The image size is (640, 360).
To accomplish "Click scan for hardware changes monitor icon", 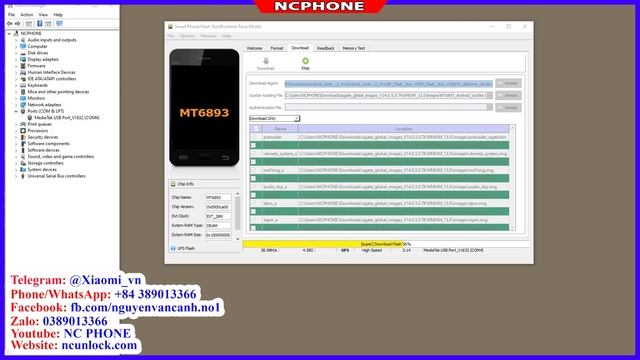I will [60, 24].
